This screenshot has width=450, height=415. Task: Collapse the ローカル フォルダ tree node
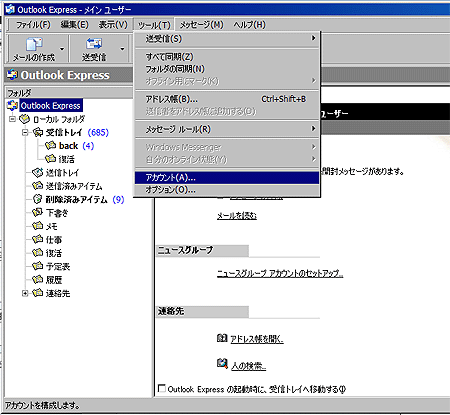pyautogui.click(x=12, y=119)
